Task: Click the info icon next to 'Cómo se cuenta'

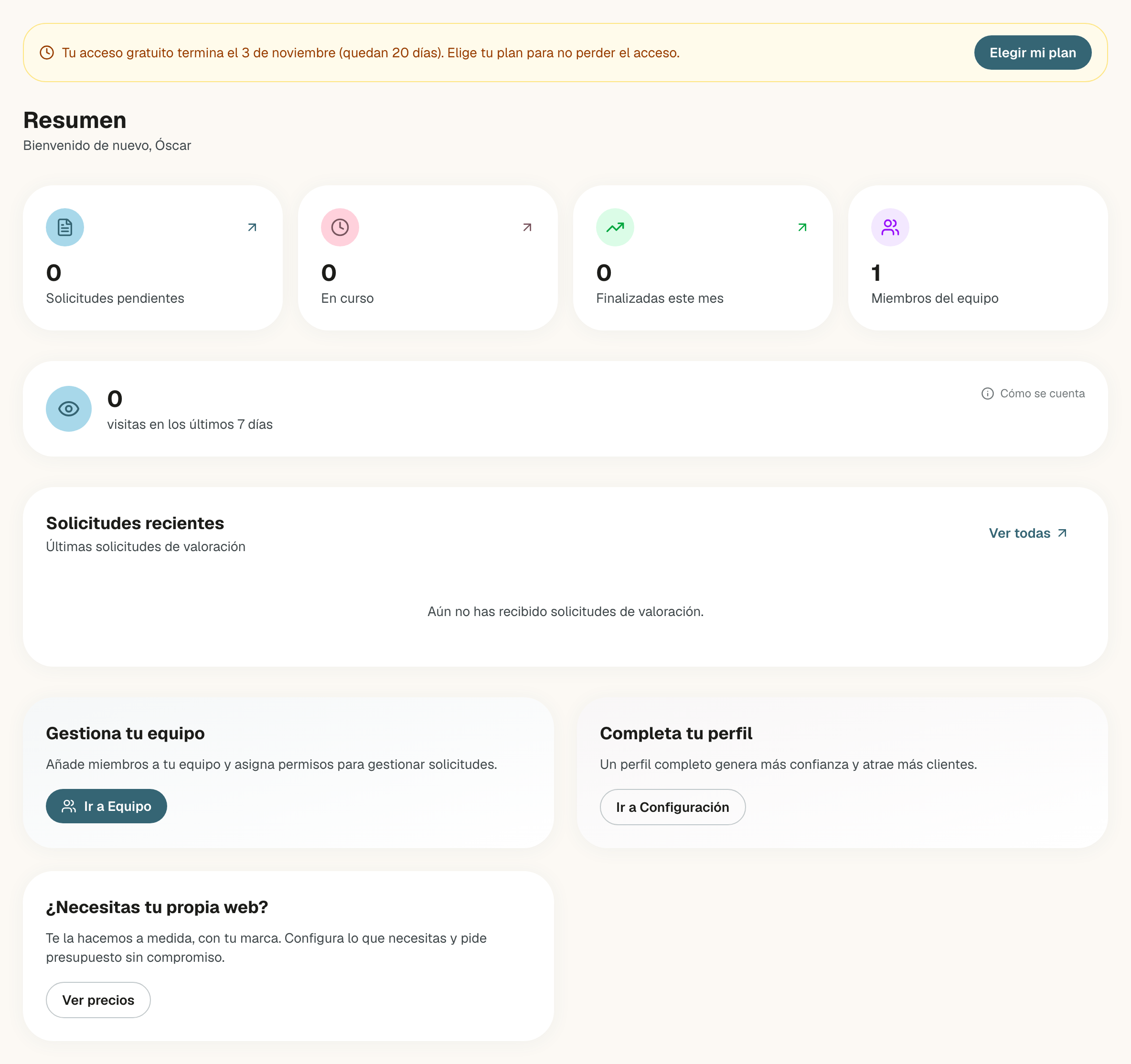Action: coord(987,394)
